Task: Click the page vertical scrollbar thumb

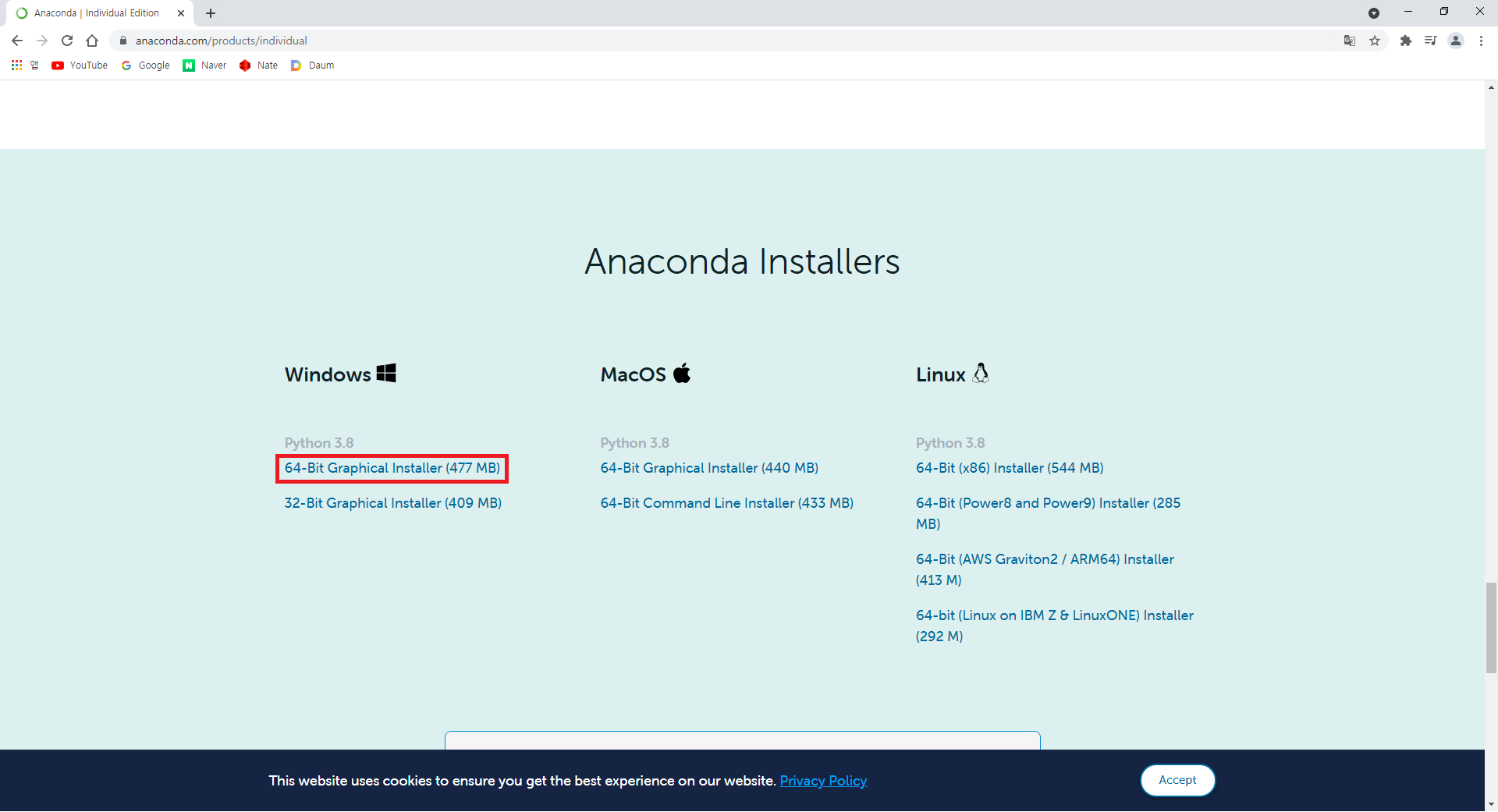Action: (x=1491, y=627)
